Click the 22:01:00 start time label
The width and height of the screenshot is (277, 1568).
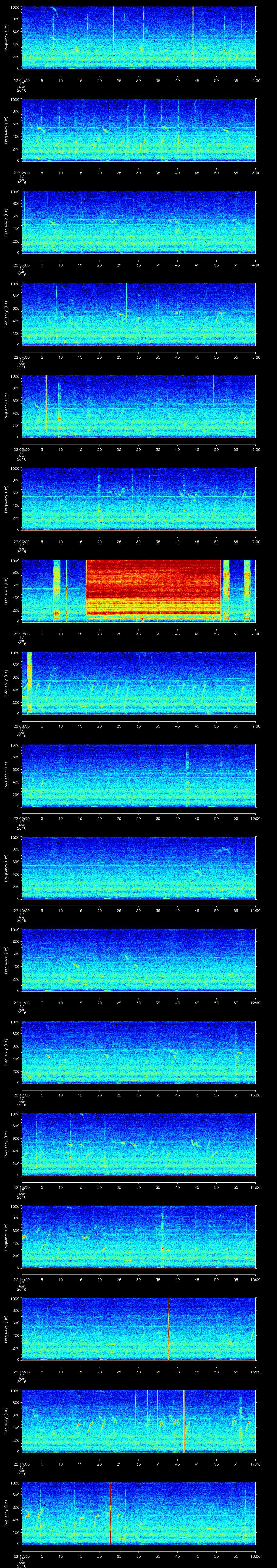click(x=21, y=80)
